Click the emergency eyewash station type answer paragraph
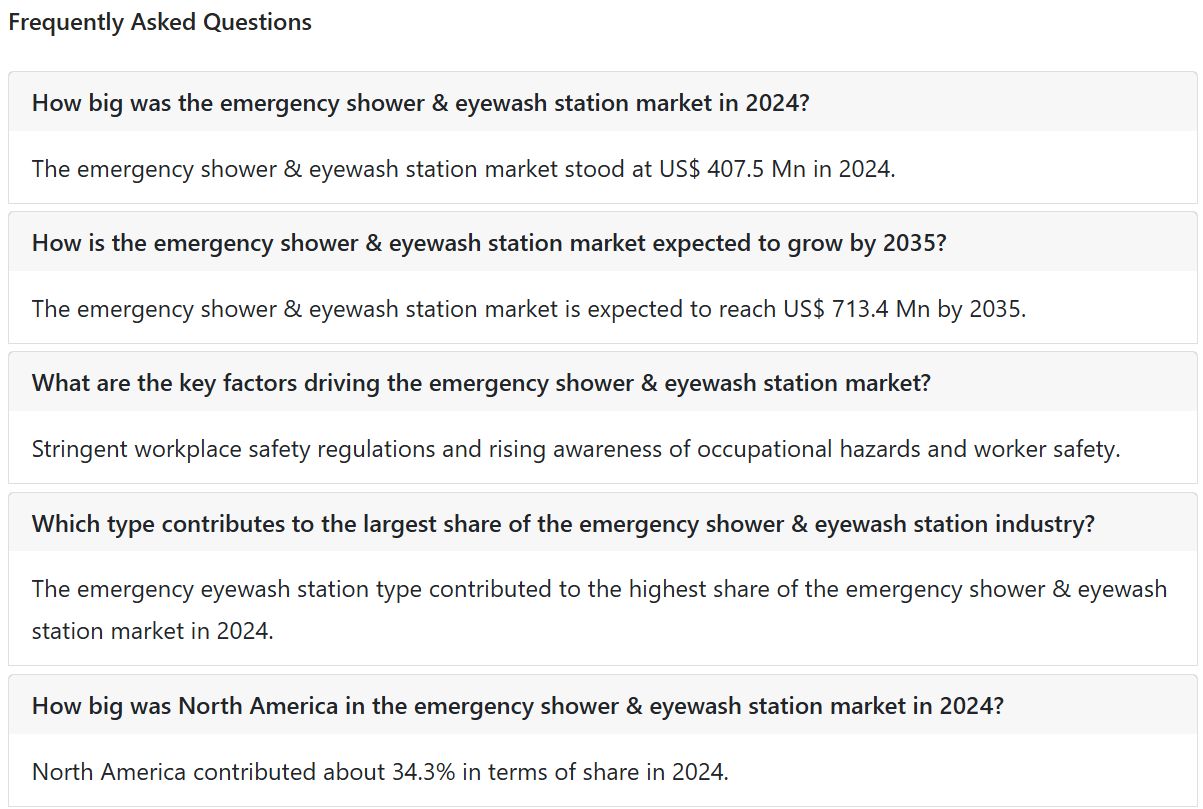1203x809 pixels. [599, 609]
